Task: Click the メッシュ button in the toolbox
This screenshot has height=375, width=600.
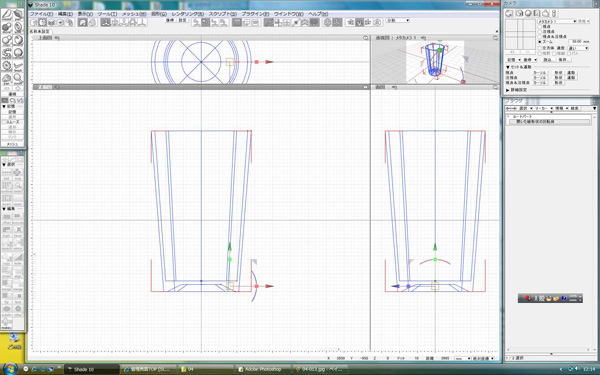Action: (13, 144)
